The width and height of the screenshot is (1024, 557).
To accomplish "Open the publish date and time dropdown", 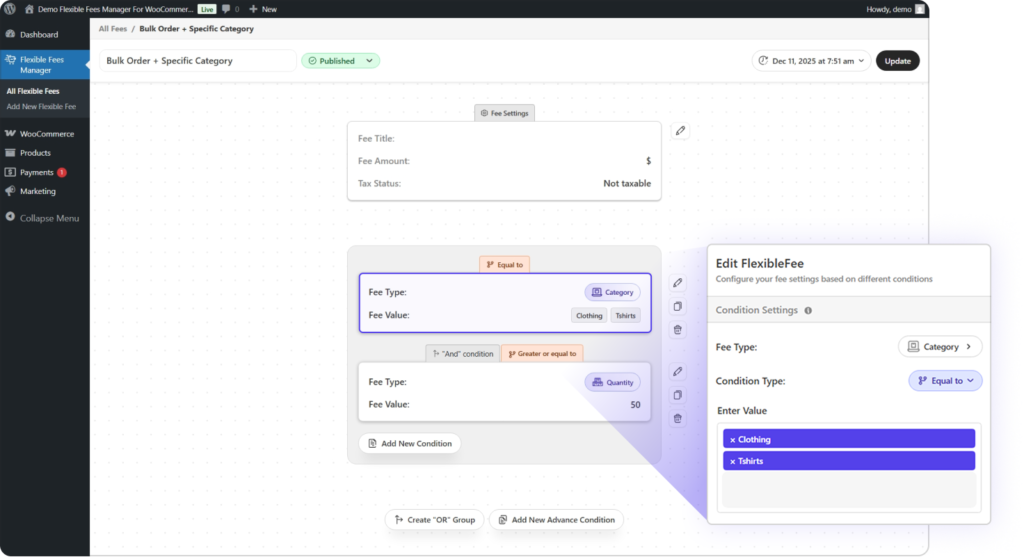I will pyautogui.click(x=811, y=61).
